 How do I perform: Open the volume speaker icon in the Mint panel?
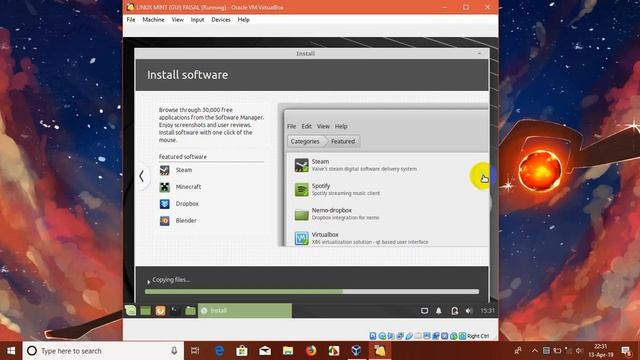coord(469,311)
